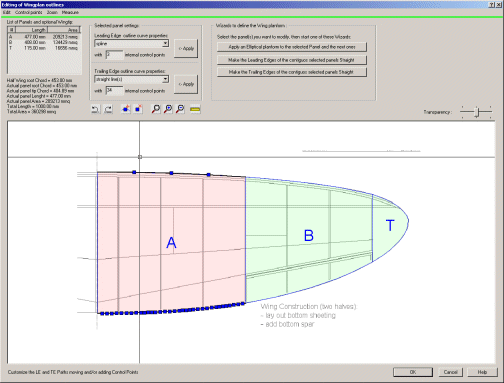Viewport: 504px width, 383px height.
Task: Click the first magnifier zoom icon
Action: (156, 109)
